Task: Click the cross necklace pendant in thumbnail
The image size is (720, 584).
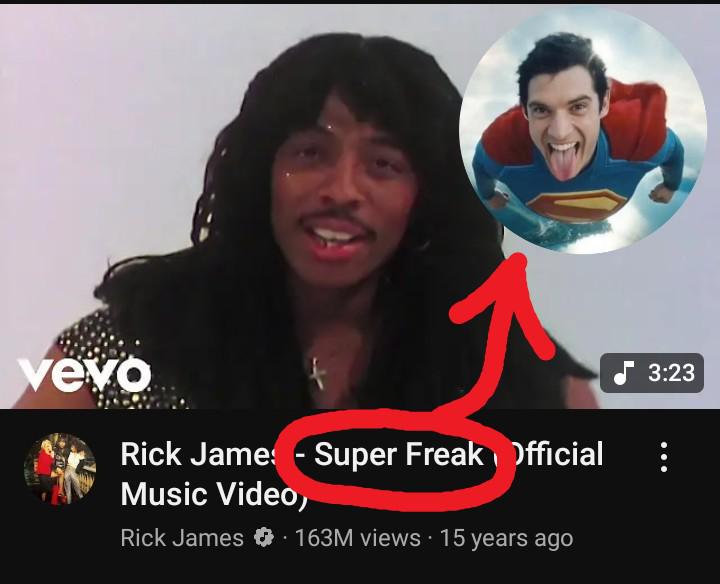Action: click(317, 373)
